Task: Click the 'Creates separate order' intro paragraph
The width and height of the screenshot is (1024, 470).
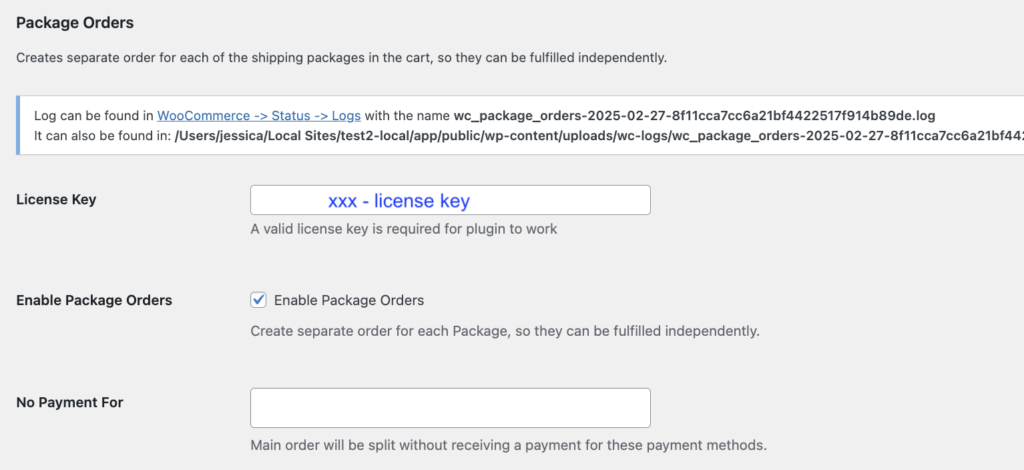Action: click(x=340, y=57)
